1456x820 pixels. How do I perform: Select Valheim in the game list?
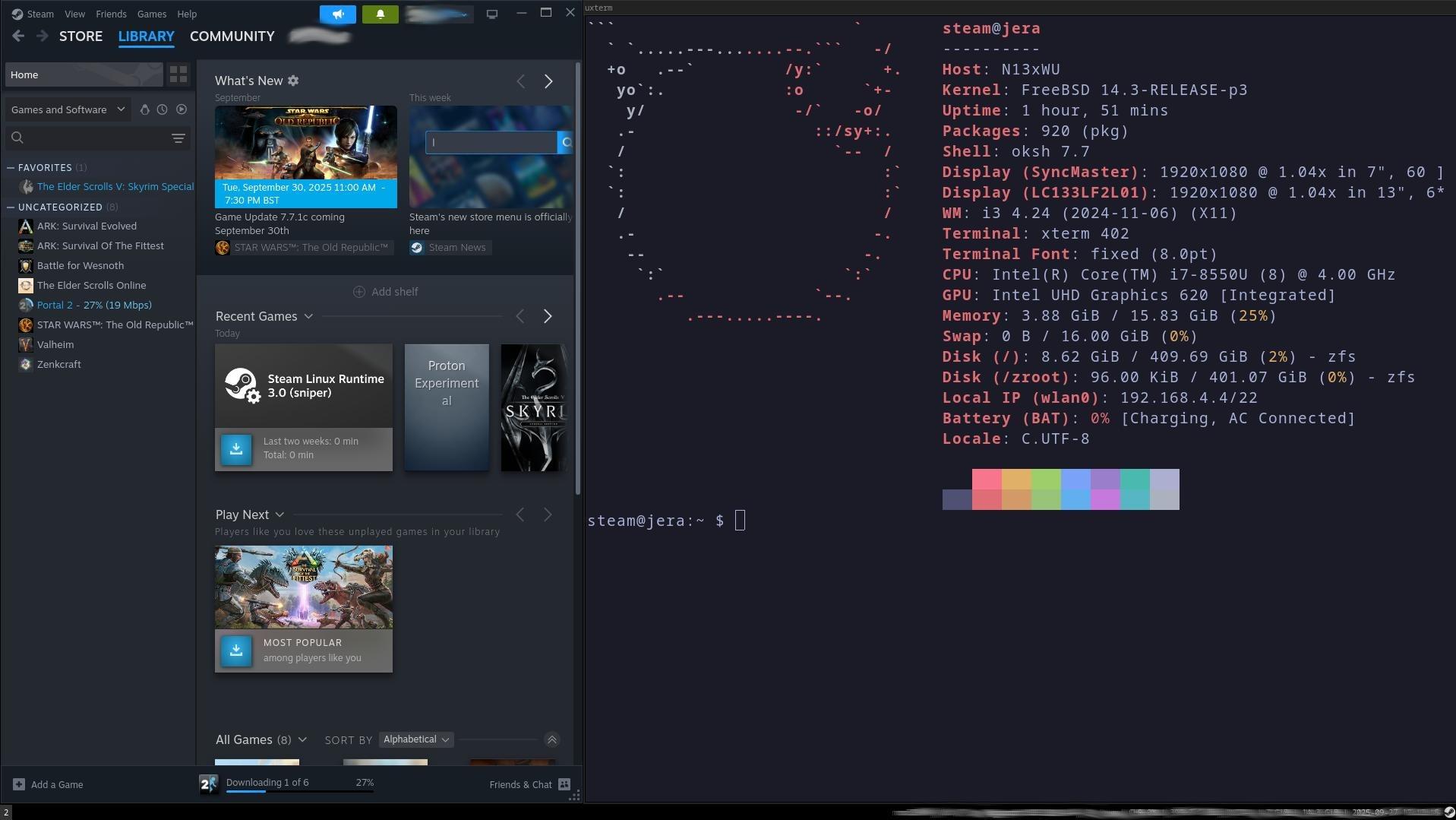pyautogui.click(x=55, y=344)
